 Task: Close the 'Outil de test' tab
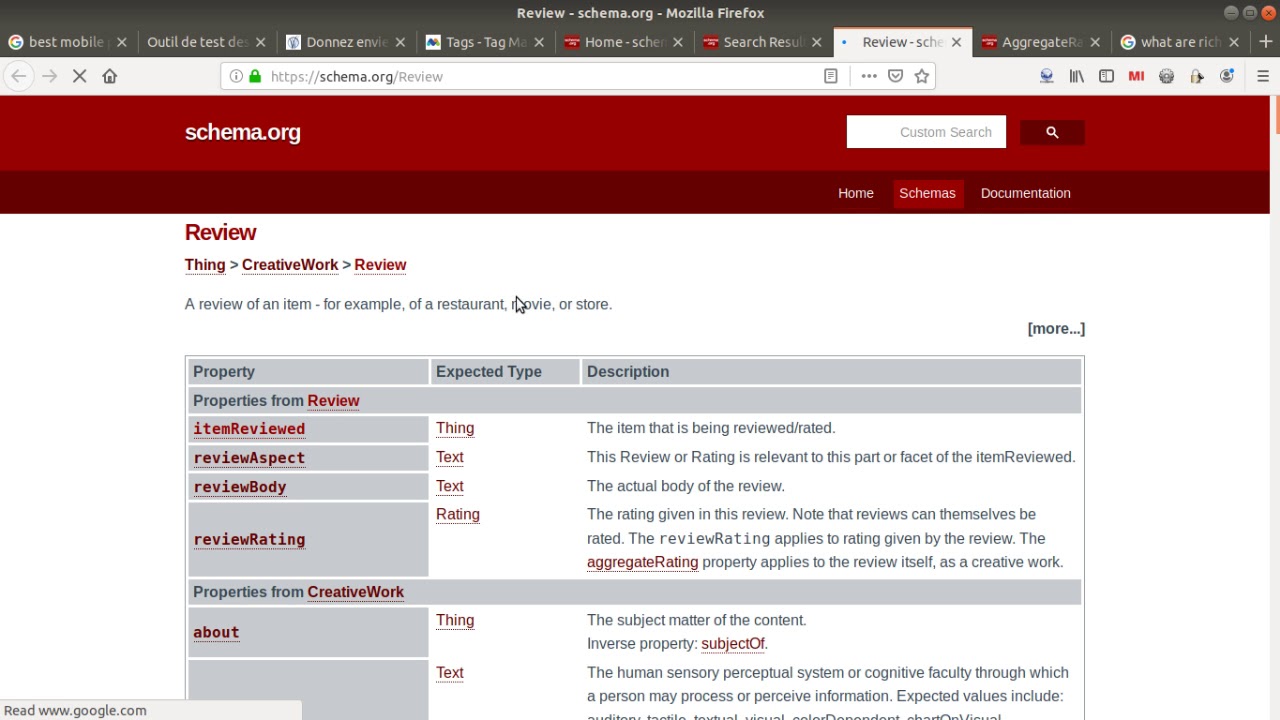pos(261,42)
